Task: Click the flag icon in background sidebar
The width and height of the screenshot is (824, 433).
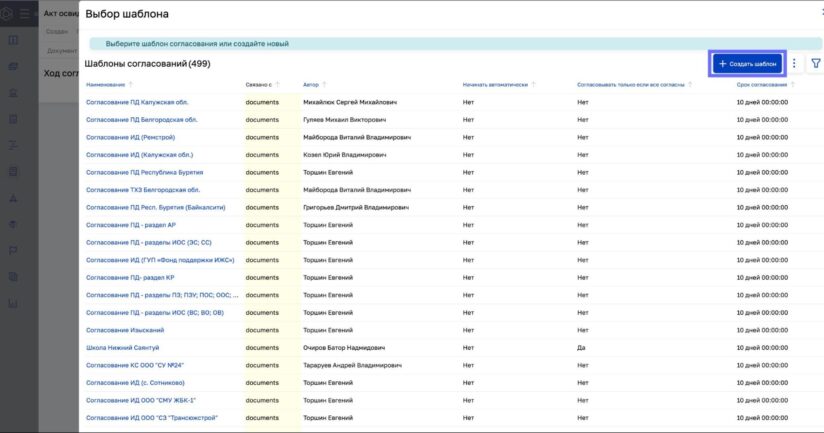Action: point(13,250)
